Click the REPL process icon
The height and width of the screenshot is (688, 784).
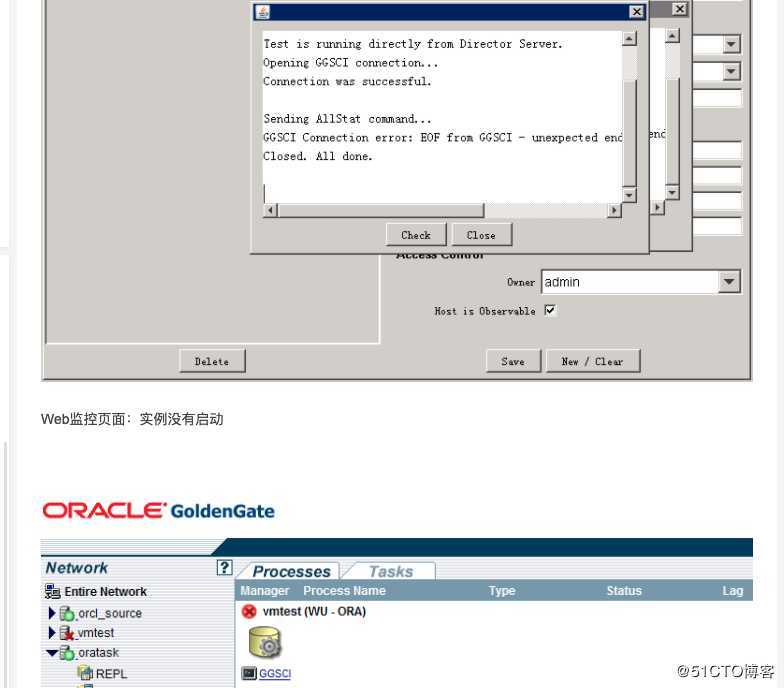tap(86, 673)
